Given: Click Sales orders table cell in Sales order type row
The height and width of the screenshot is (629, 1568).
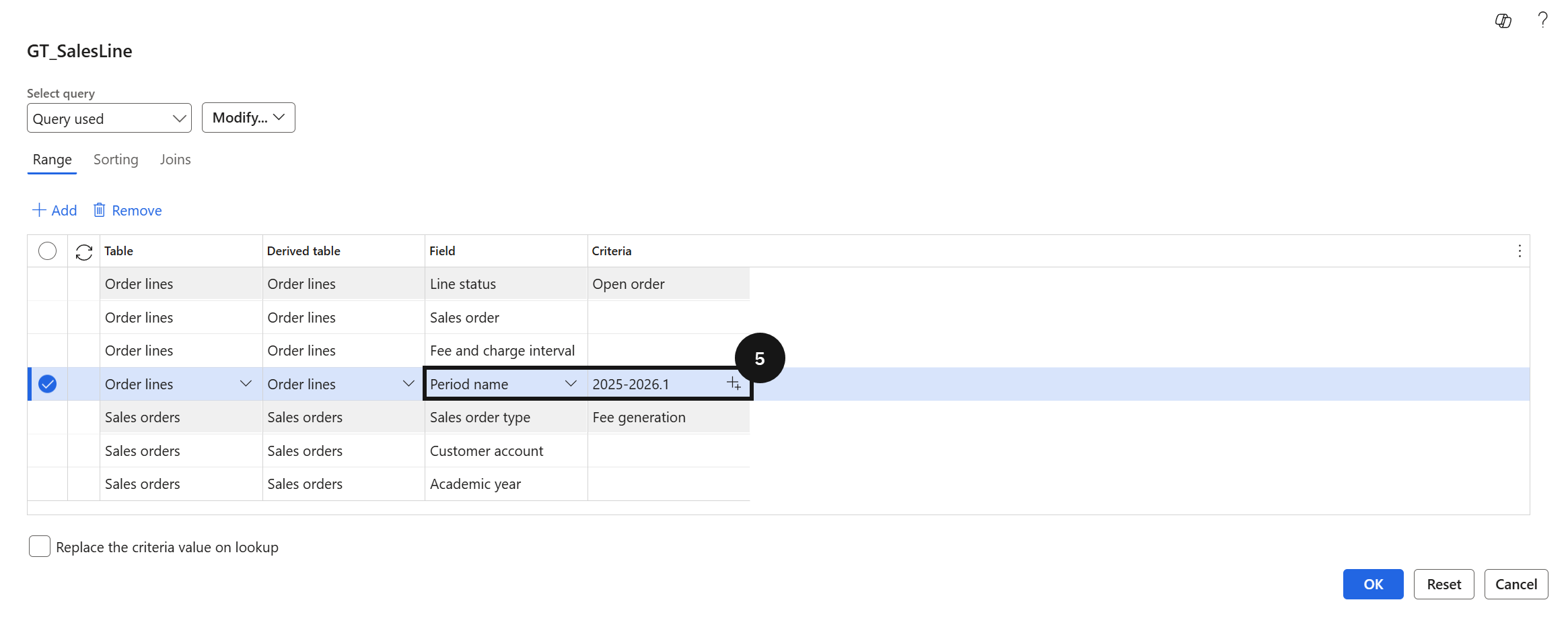Looking at the screenshot, I should click(x=181, y=418).
